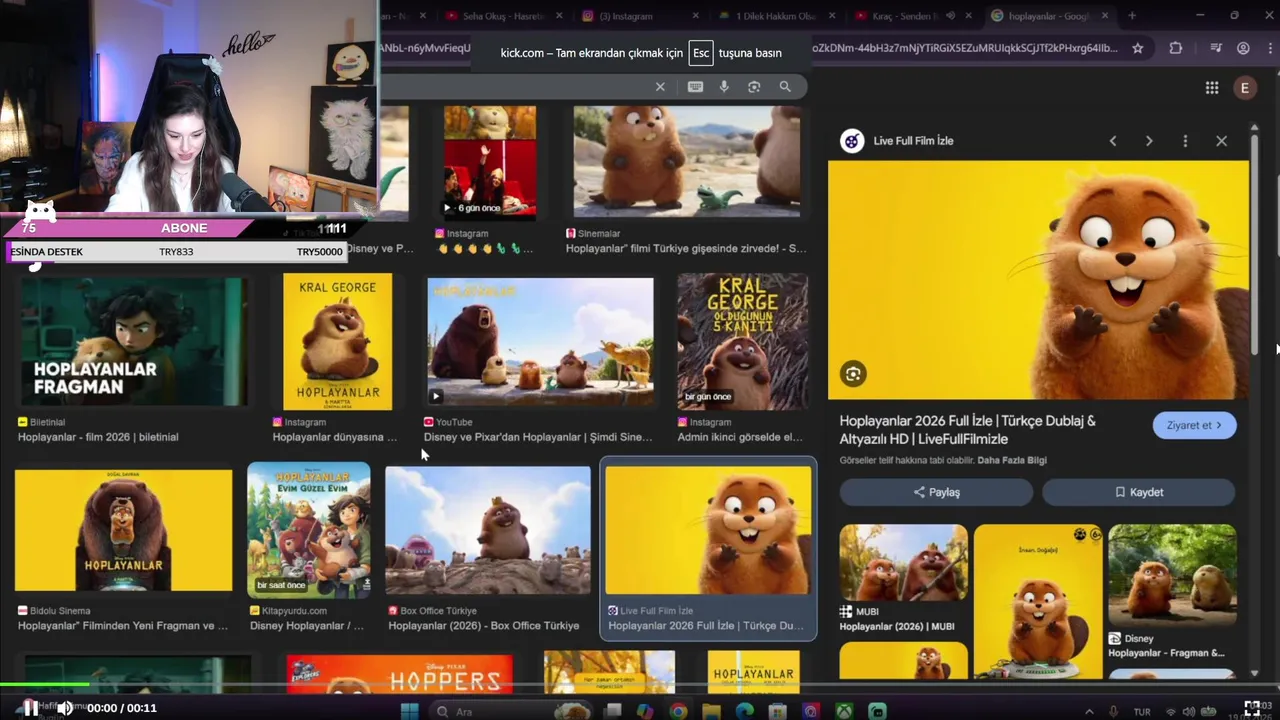This screenshot has width=1280, height=720.
Task: Click the Ziyaret et button
Action: coord(1194,425)
